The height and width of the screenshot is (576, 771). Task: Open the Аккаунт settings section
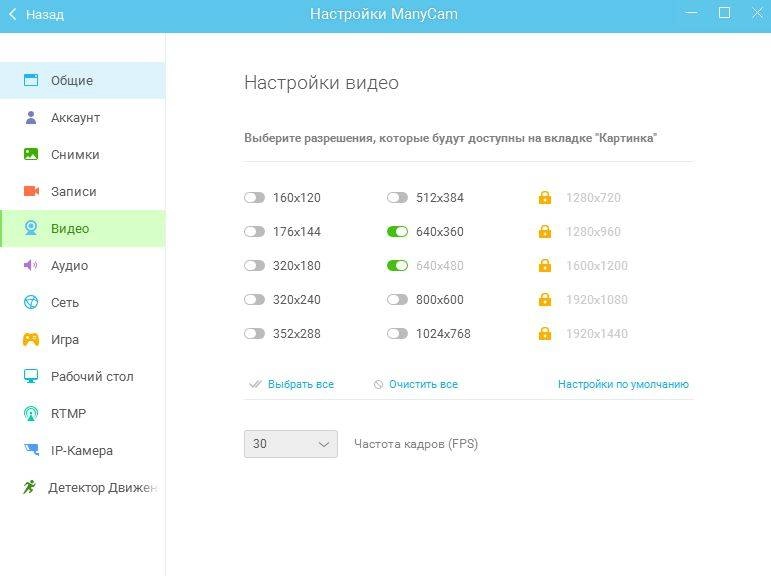(83, 117)
